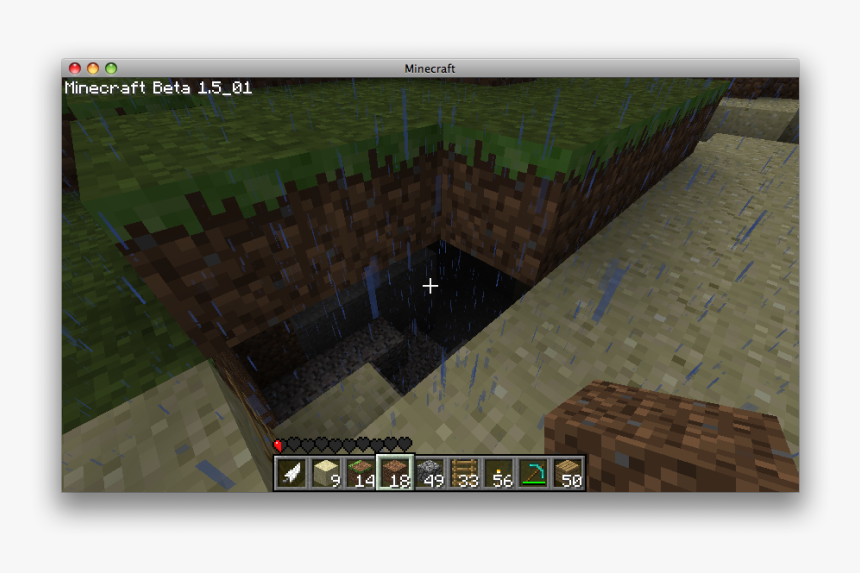This screenshot has width=860, height=573.
Task: Select the diamond pickaxe hotbar slot
Action: 534,473
